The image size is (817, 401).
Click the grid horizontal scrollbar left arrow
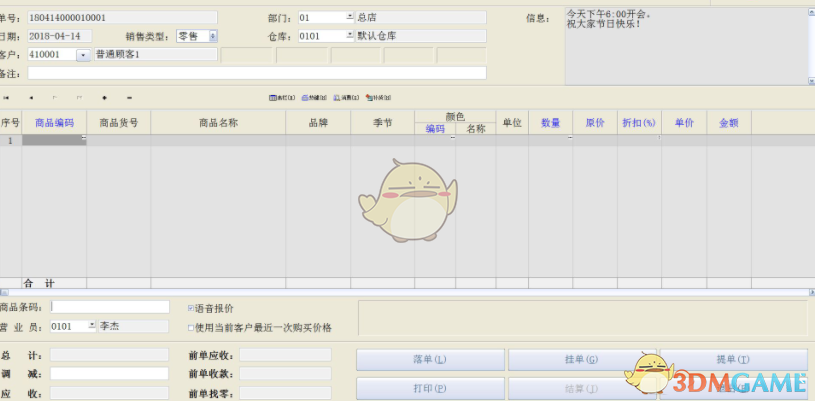tap(4, 293)
